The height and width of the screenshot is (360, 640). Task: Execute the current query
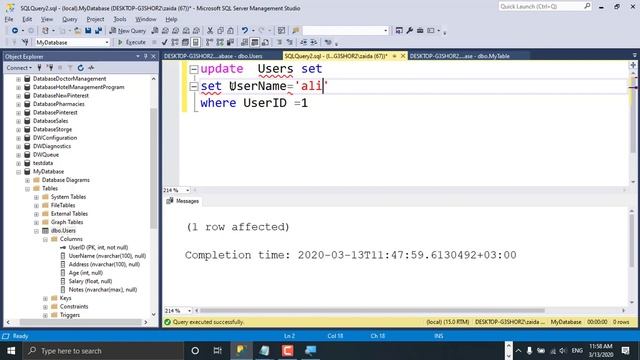click(x=132, y=42)
